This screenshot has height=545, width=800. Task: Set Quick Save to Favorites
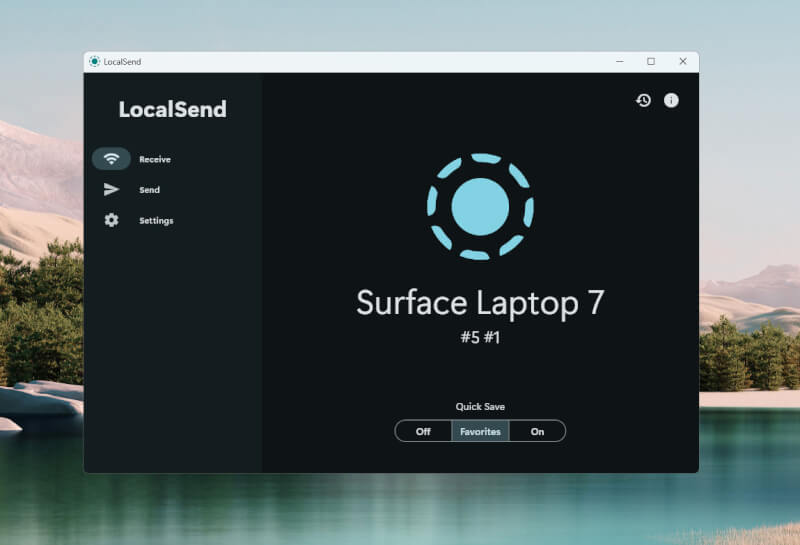[x=480, y=431]
